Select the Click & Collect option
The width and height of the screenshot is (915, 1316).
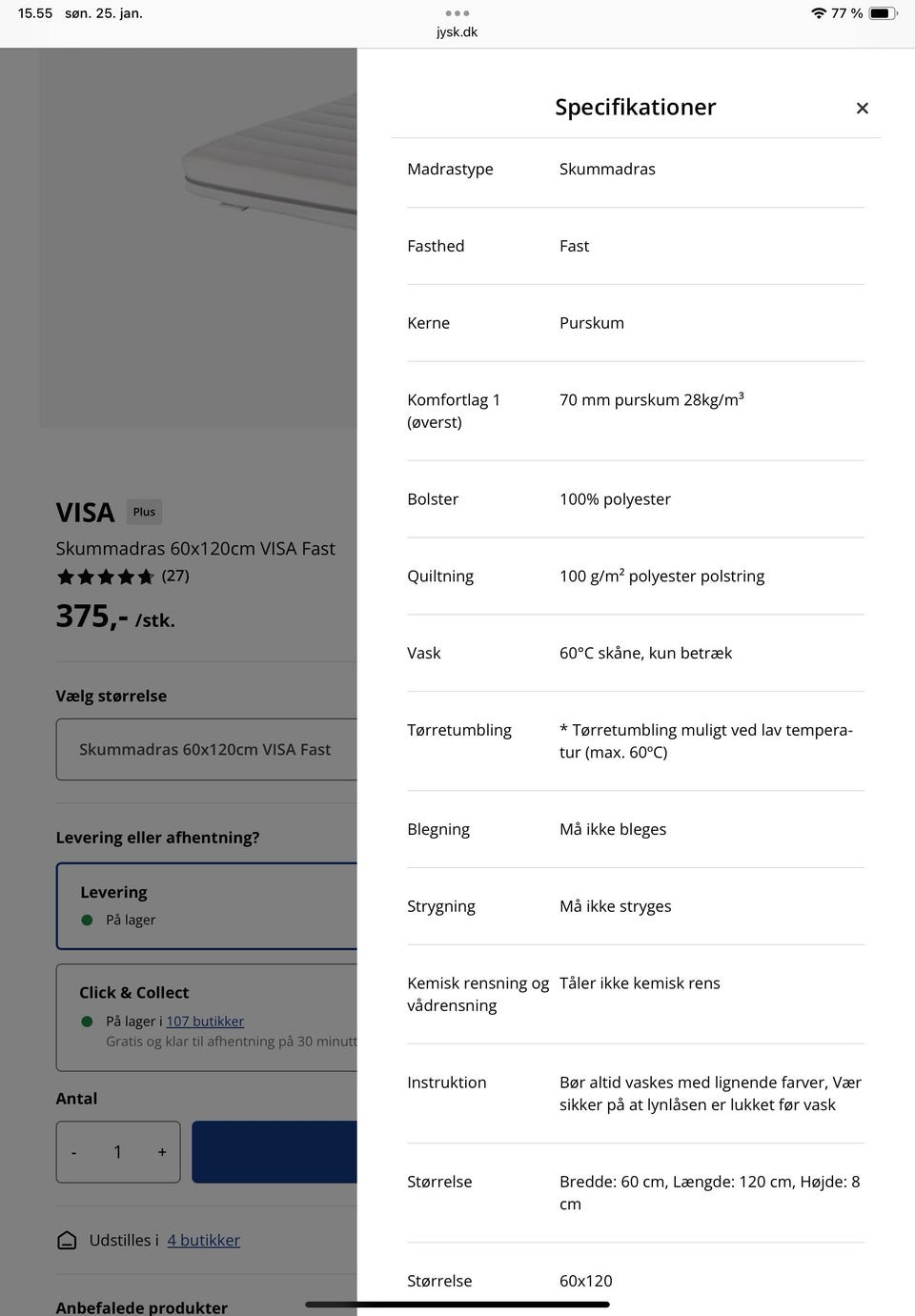click(x=206, y=1017)
